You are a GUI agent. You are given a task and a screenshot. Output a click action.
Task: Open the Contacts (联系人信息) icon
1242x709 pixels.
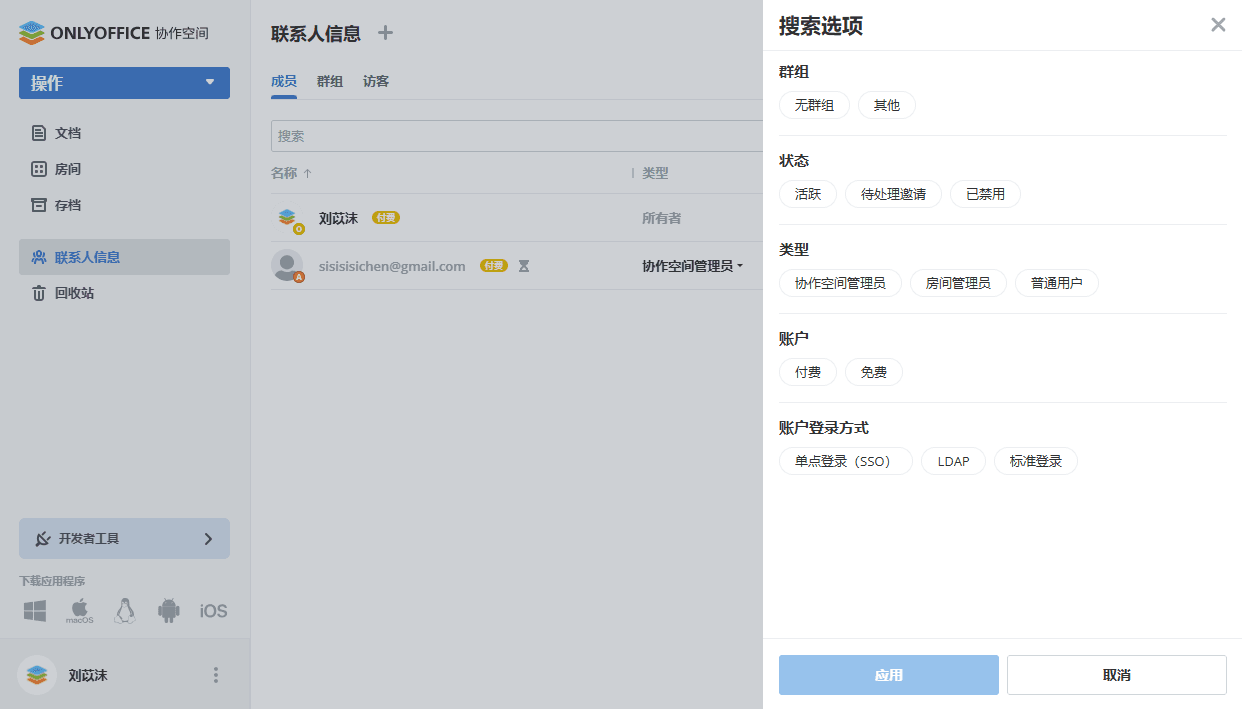pyautogui.click(x=39, y=257)
